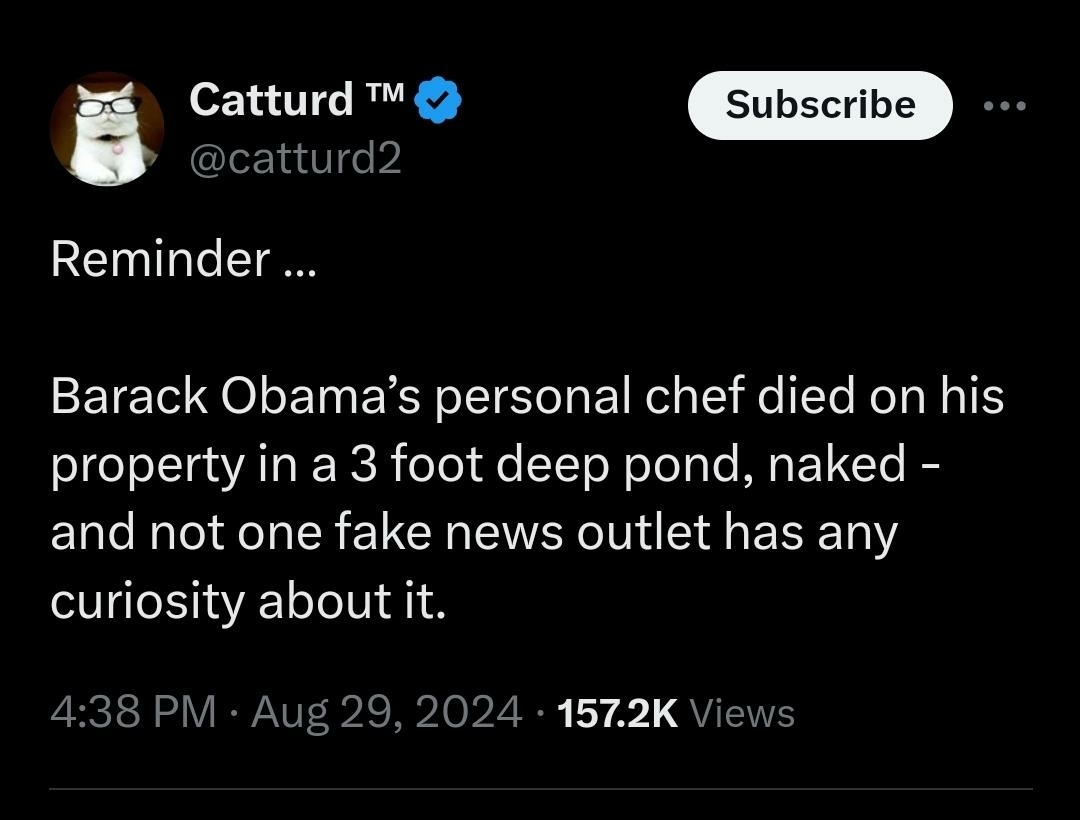The width and height of the screenshot is (1080, 820).
Task: Click the word "chef" in the tweet
Action: 695,397
